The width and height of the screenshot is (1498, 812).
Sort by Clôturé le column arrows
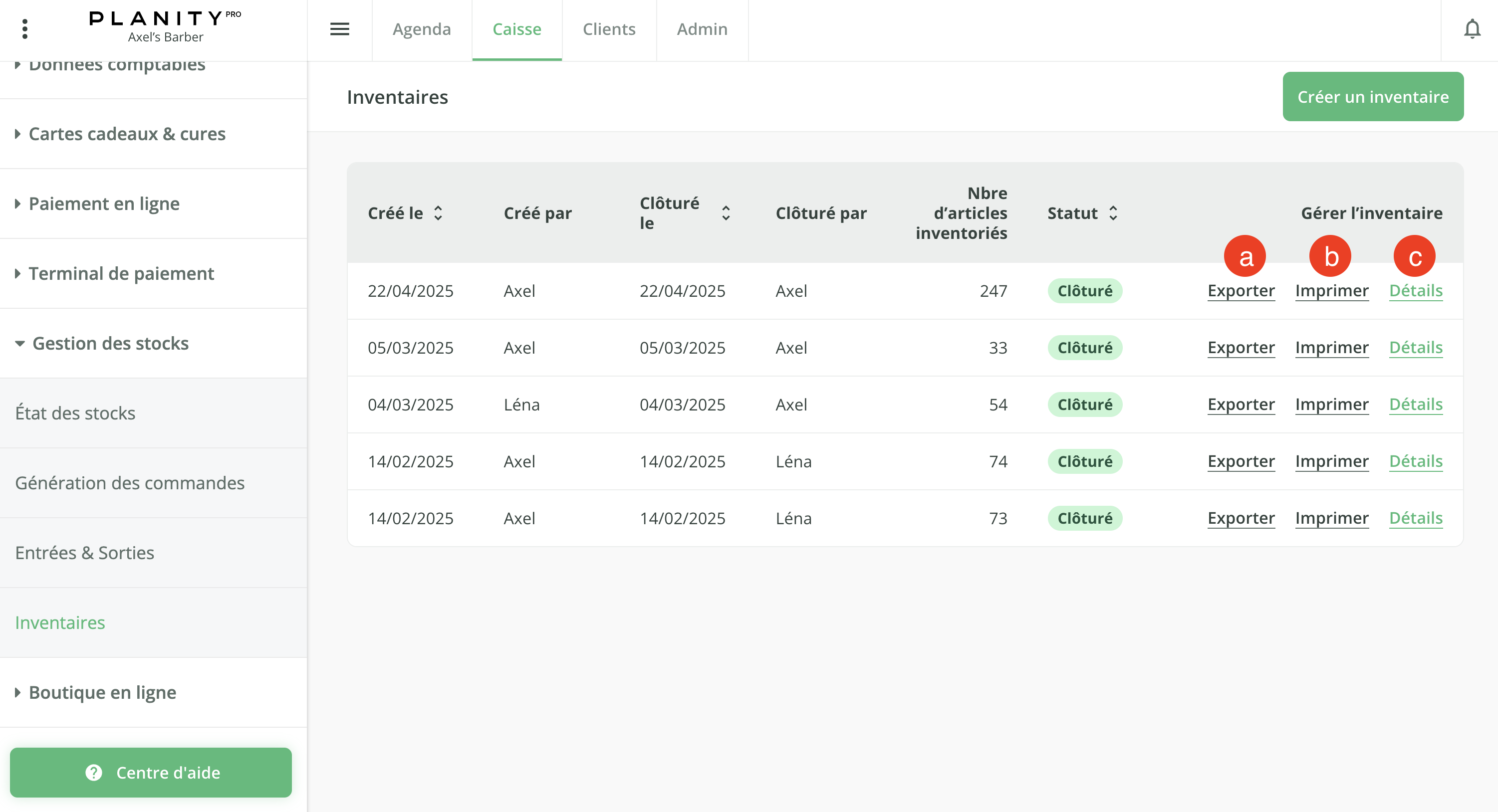(726, 213)
